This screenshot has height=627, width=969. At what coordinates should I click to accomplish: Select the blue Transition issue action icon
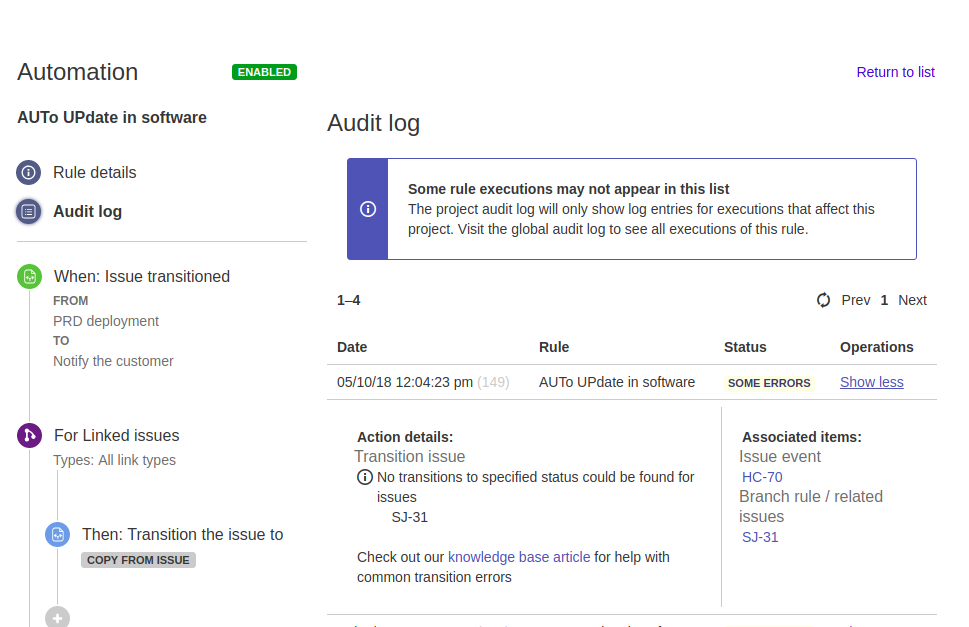[x=57, y=534]
